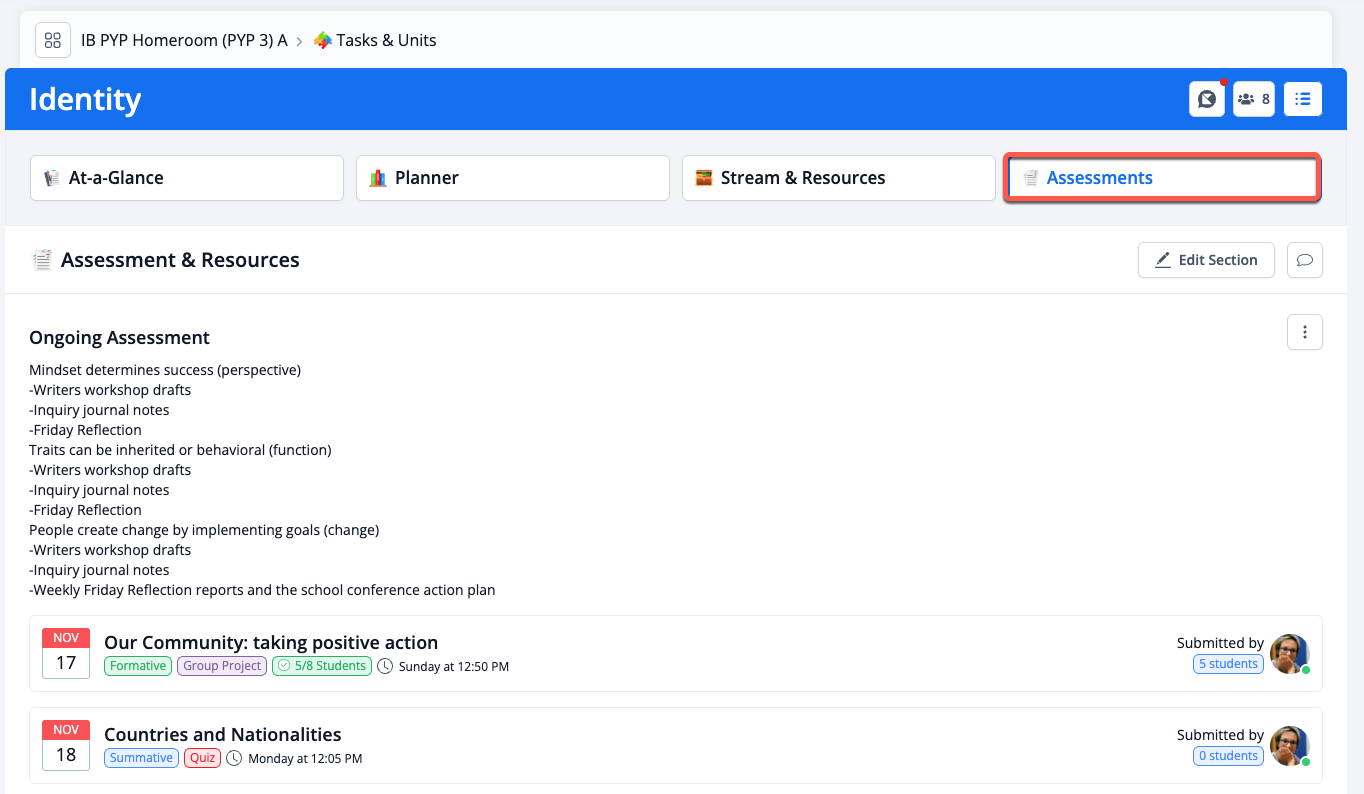The width and height of the screenshot is (1364, 794).
Task: Click the apps grid icon in breadcrumb
Action: tap(53, 40)
